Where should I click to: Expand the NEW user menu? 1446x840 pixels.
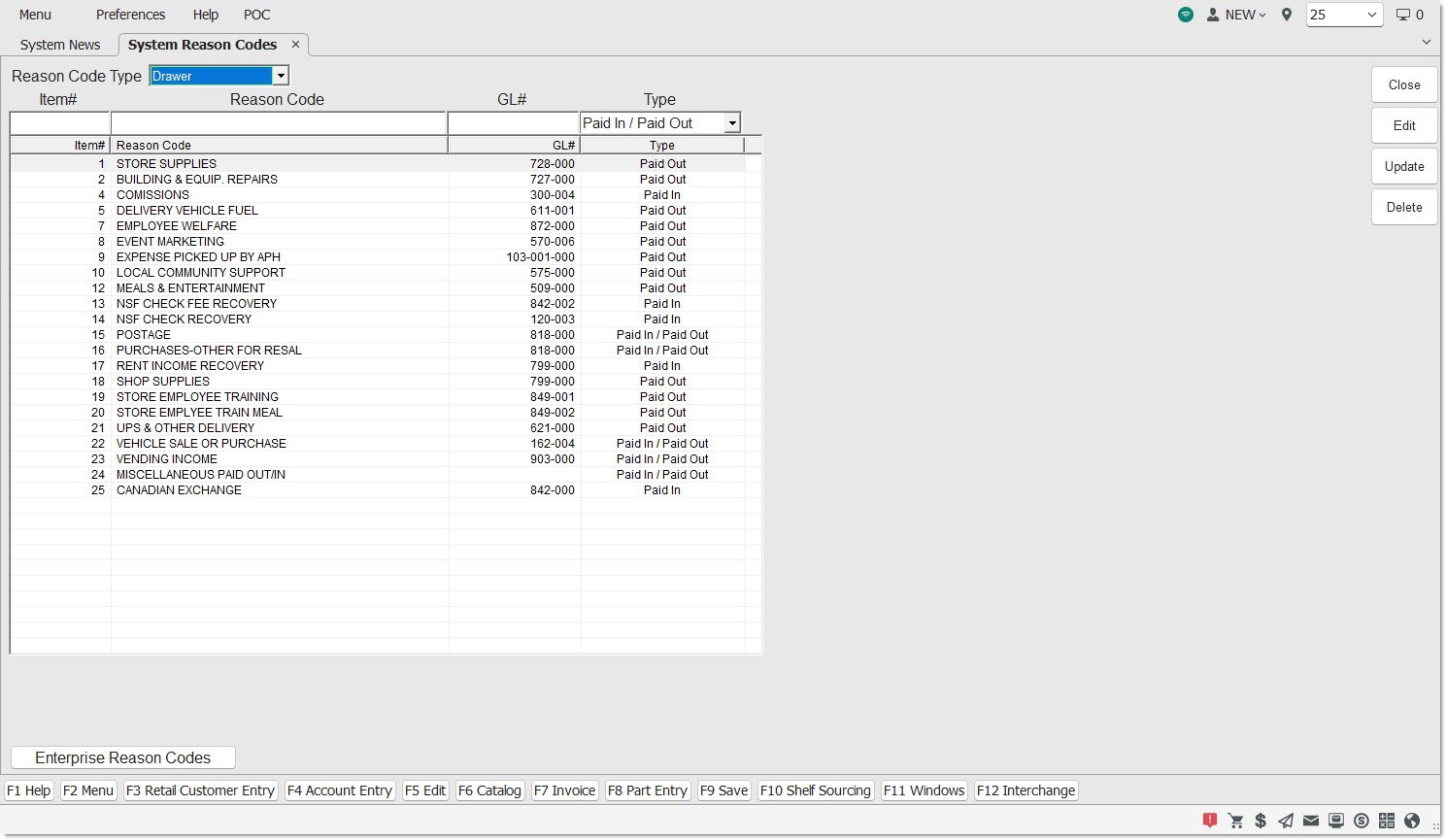coord(1236,15)
